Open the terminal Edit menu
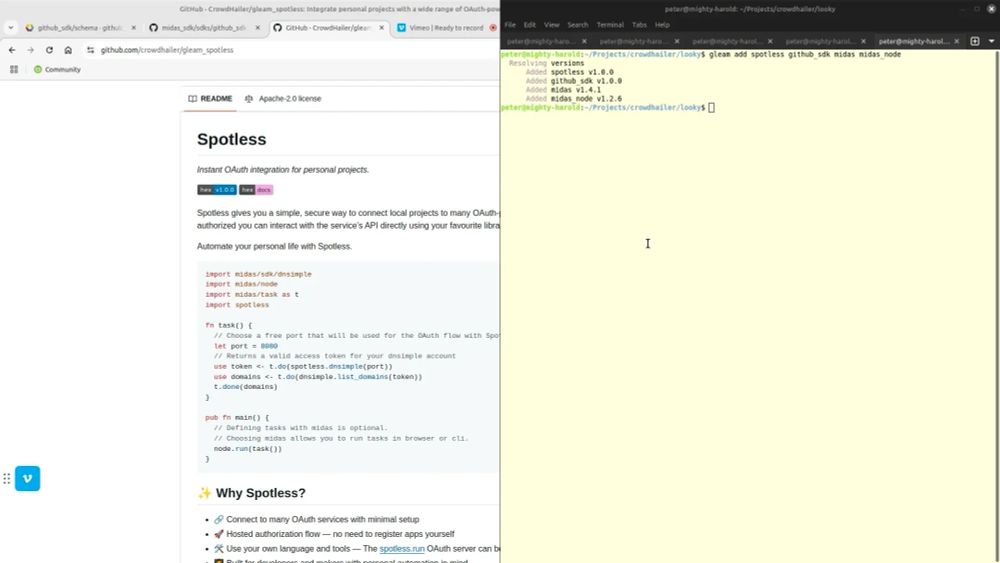 530,25
